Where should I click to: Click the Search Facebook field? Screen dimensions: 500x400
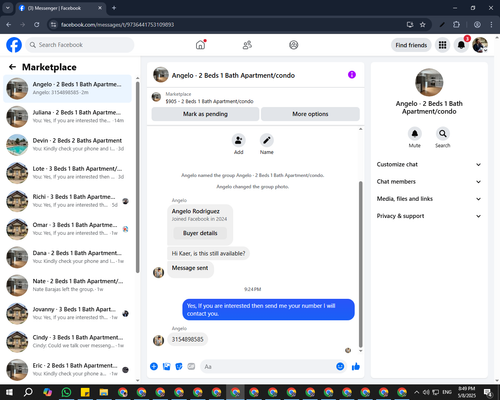coord(80,45)
